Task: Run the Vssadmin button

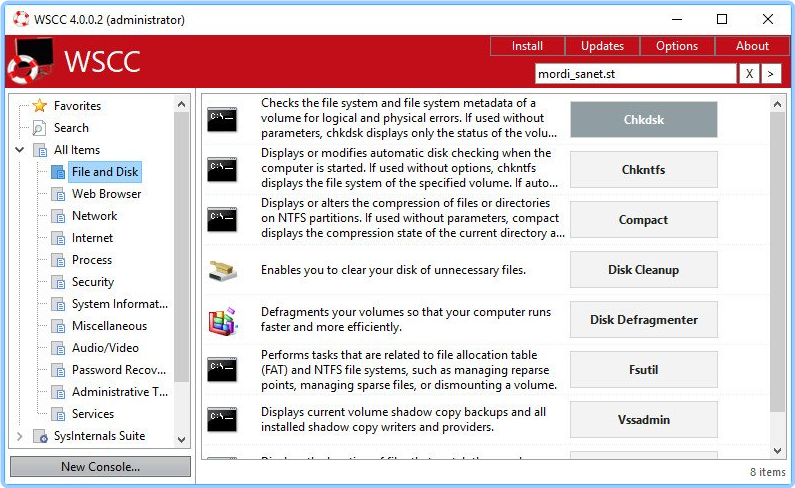Action: [643, 420]
